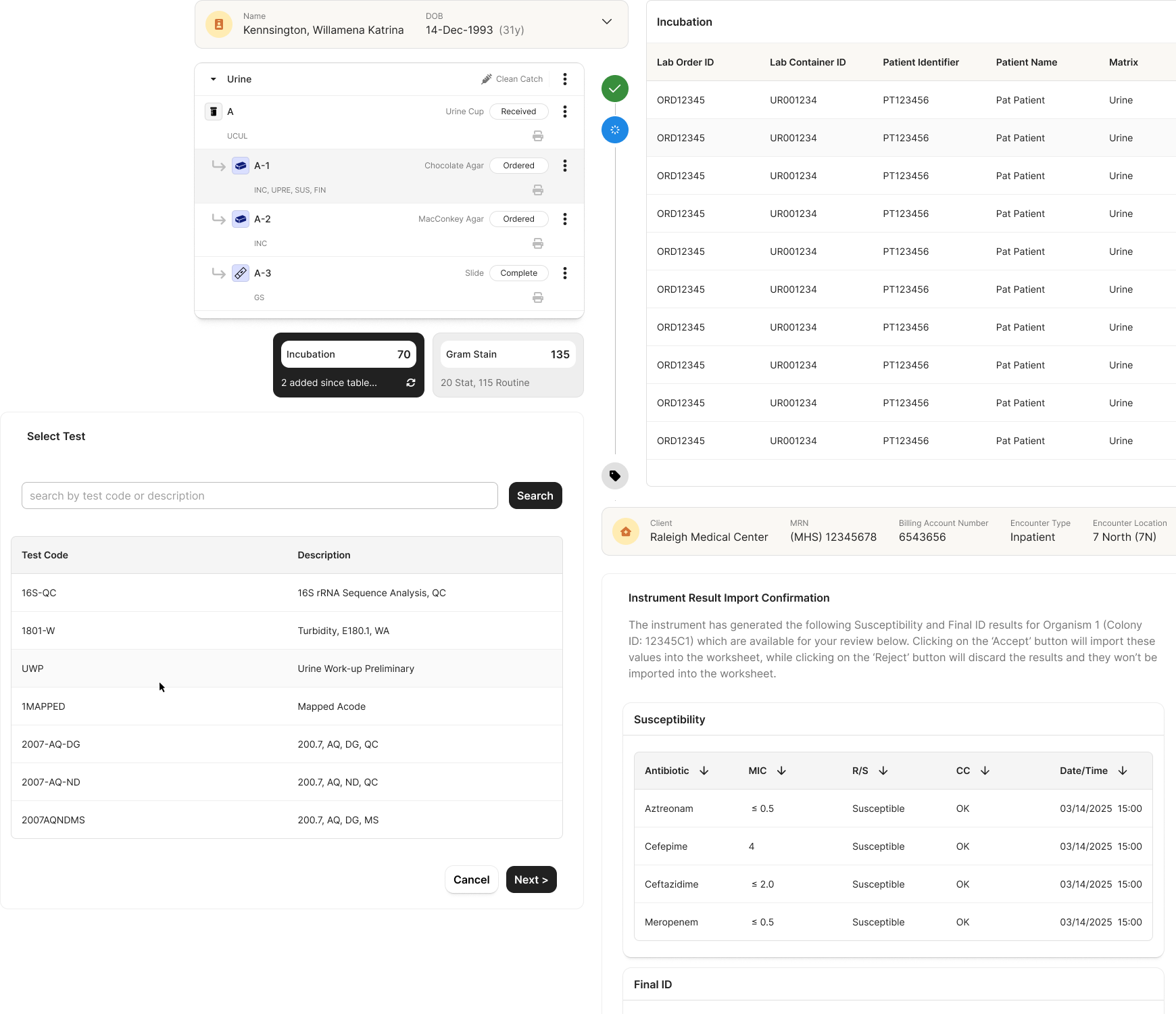Click the tag step icon
This screenshot has height=1014, width=1176.
click(x=615, y=476)
